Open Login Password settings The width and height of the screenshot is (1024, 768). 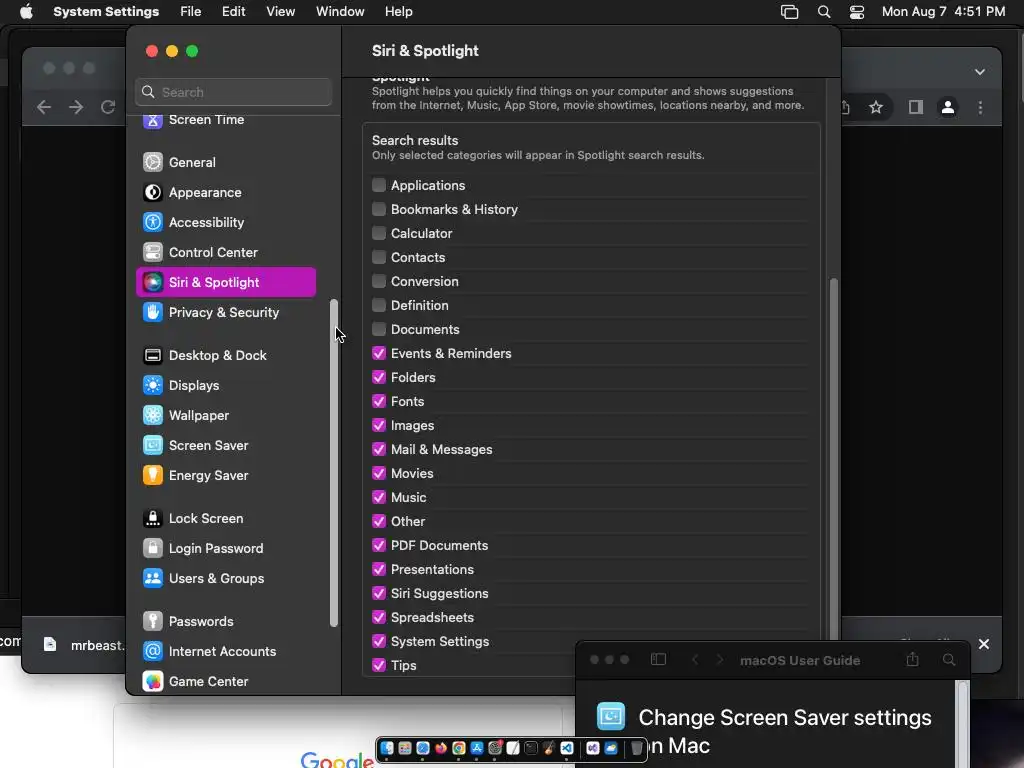click(x=225, y=549)
